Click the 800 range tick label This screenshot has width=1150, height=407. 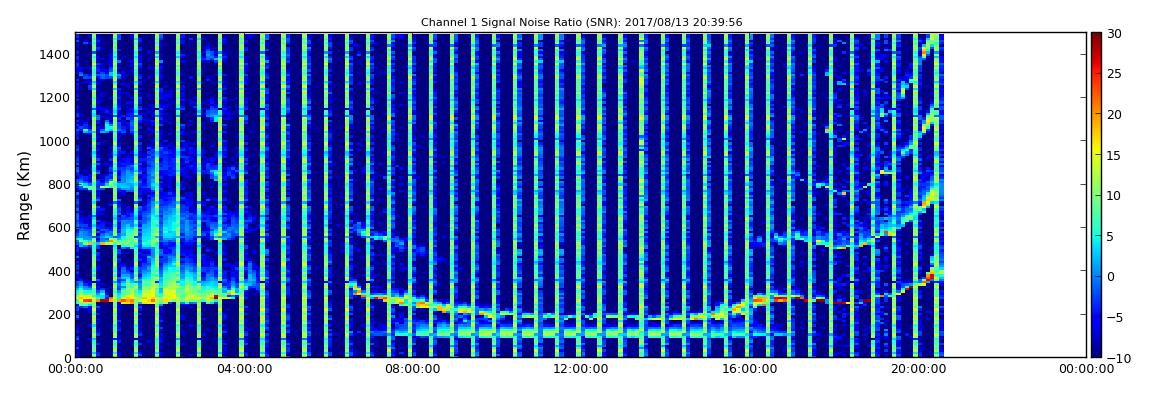[x=59, y=184]
